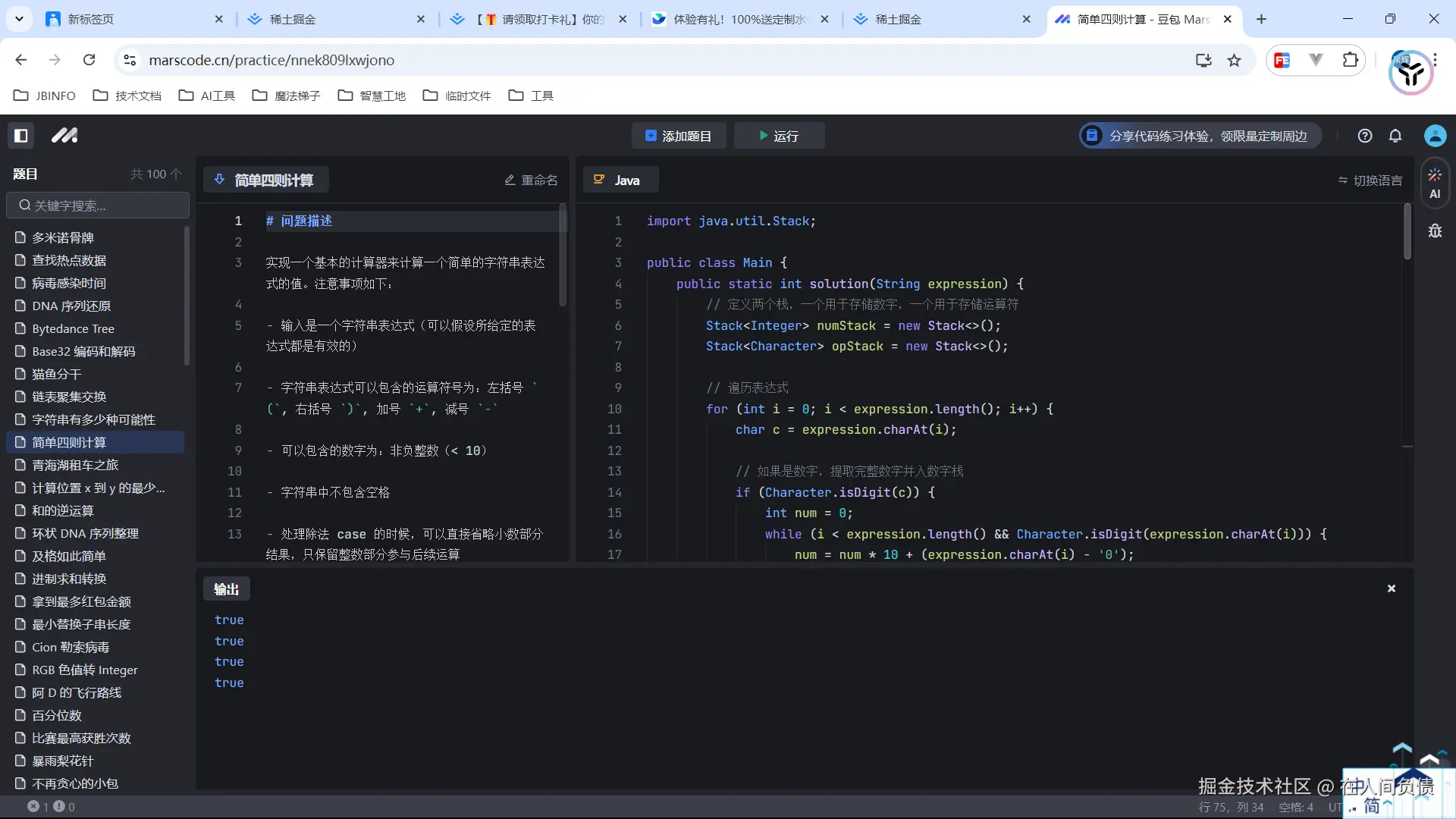
Task: Click the install app icon in address bar
Action: pos(1203,60)
